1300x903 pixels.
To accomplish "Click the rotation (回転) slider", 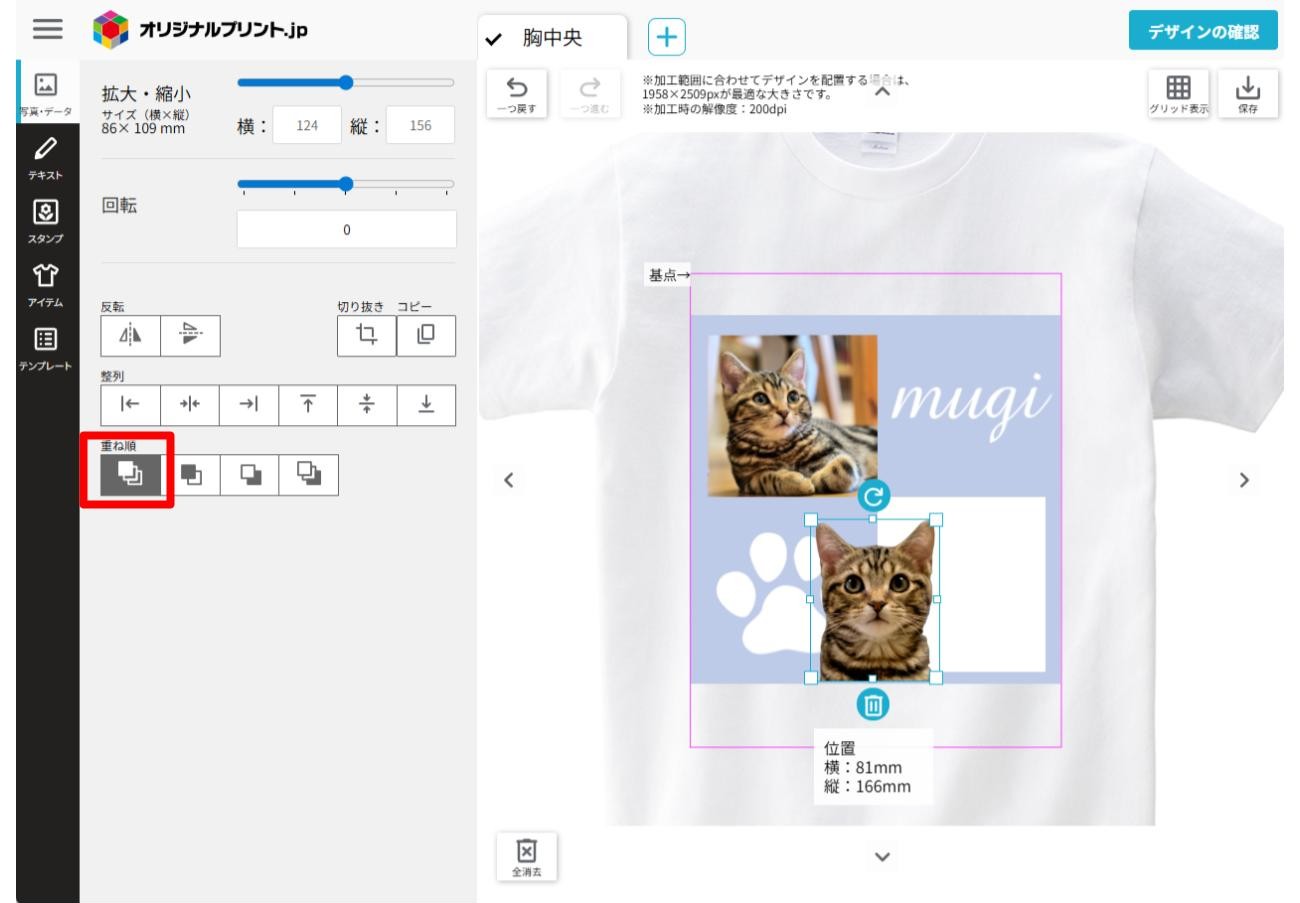I will click(x=346, y=185).
